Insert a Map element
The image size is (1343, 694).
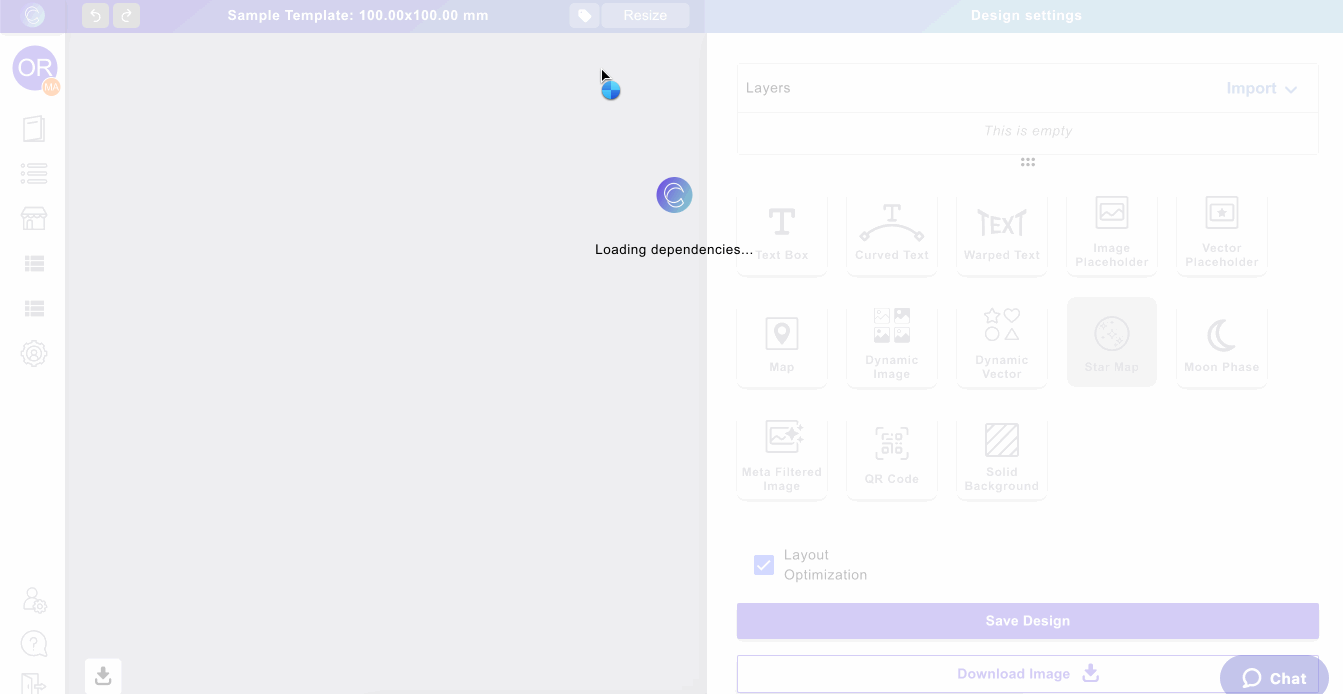[x=781, y=342]
